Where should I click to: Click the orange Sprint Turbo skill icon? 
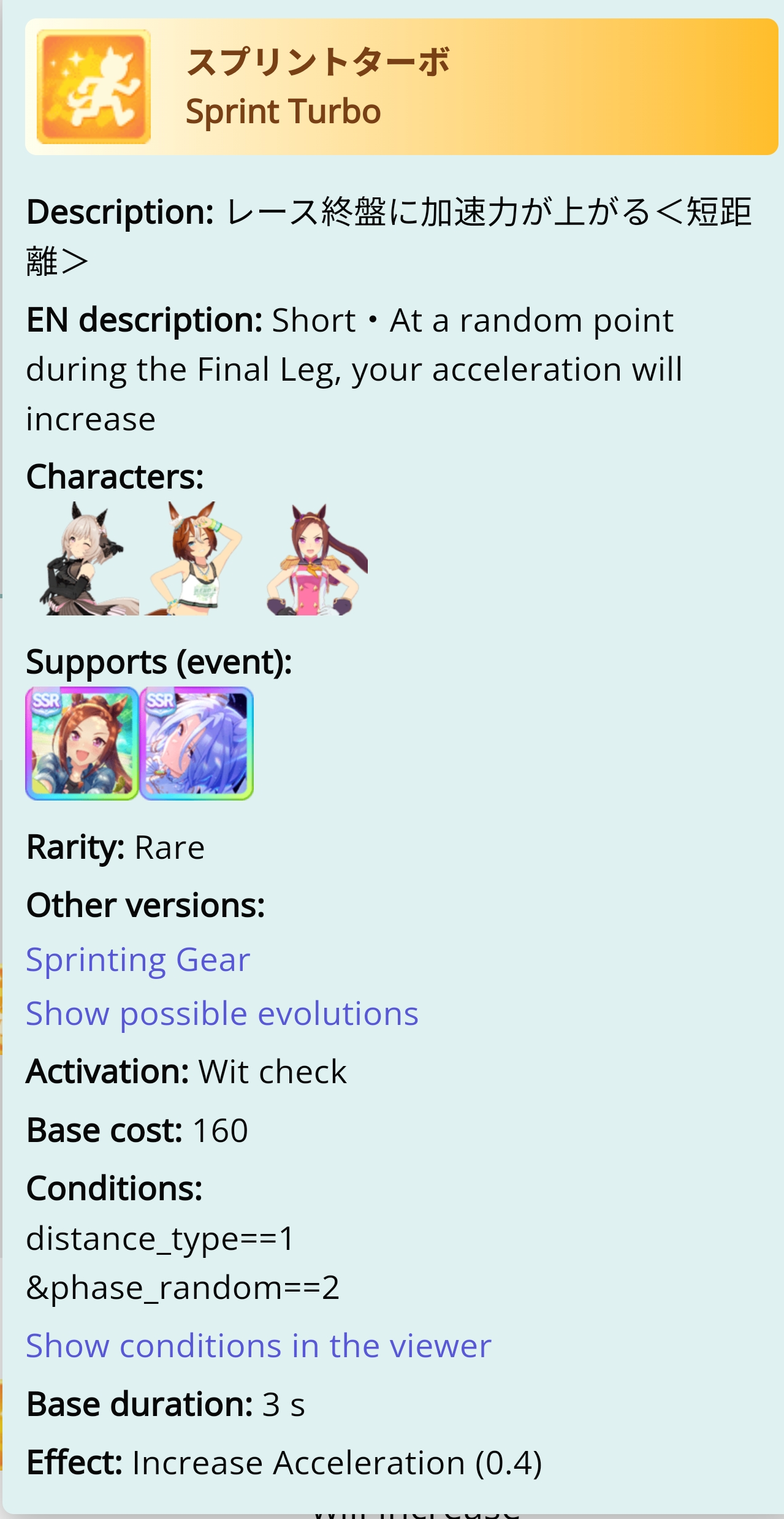coord(94,87)
